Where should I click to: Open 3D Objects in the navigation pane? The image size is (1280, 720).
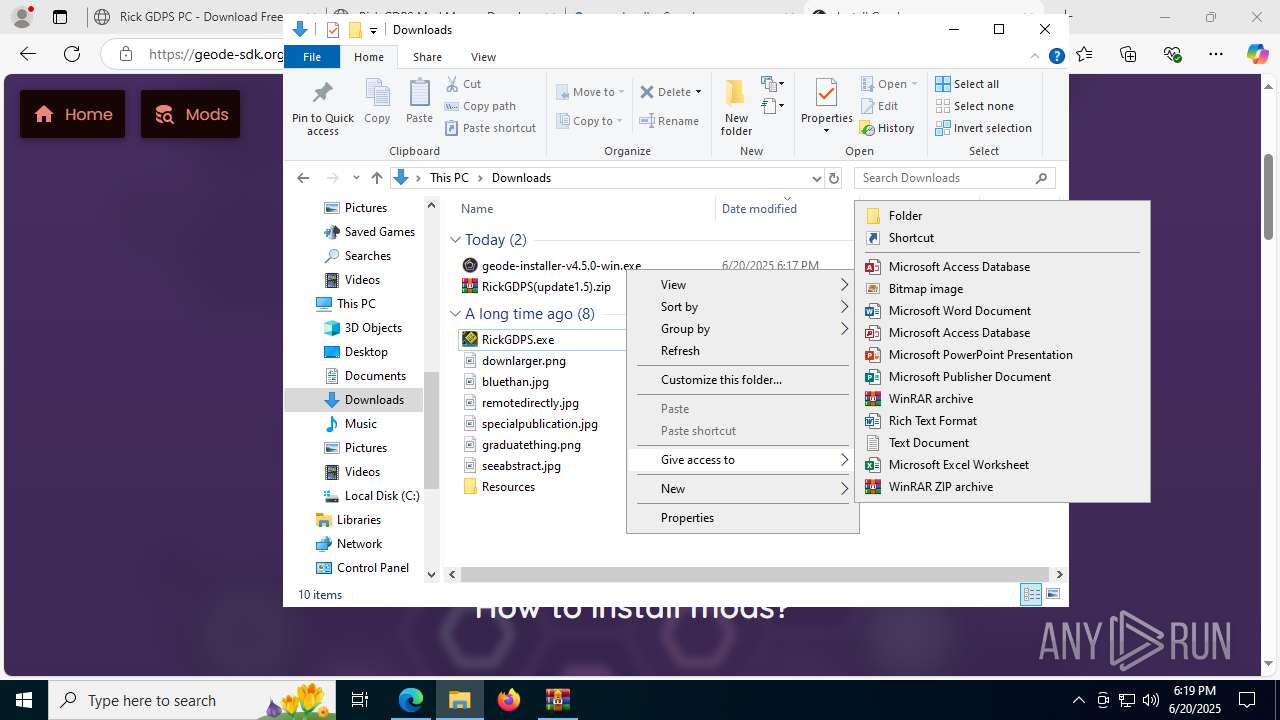tap(362, 328)
